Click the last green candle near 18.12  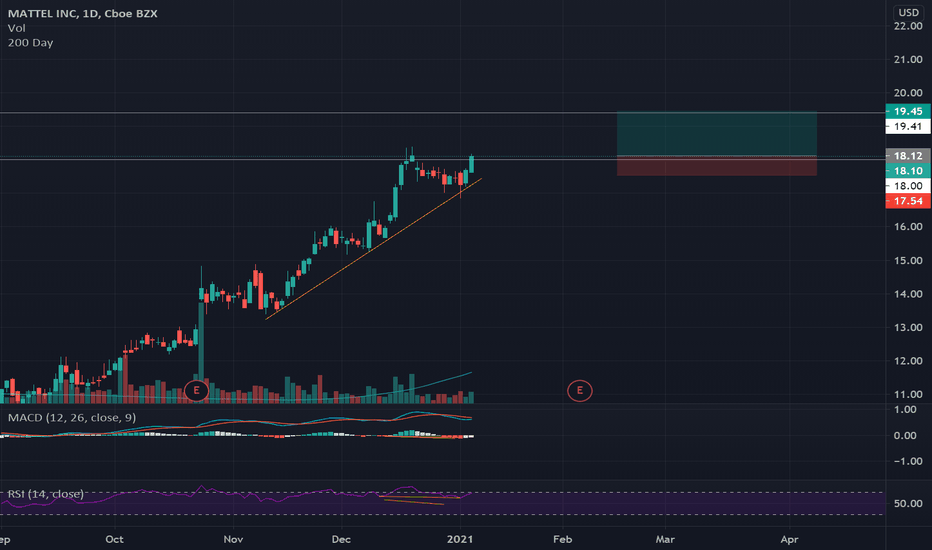point(471,164)
